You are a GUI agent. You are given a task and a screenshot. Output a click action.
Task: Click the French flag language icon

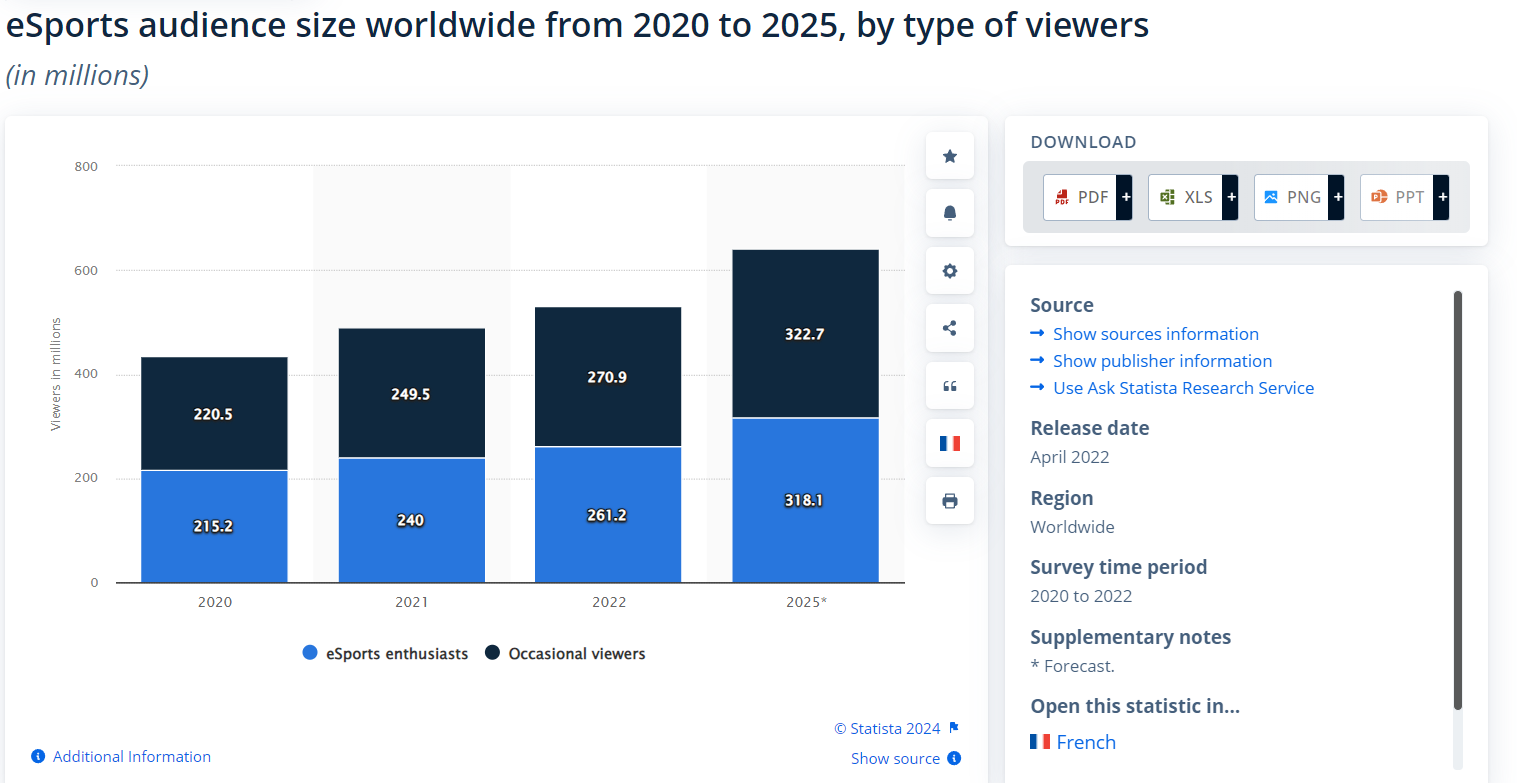(950, 443)
